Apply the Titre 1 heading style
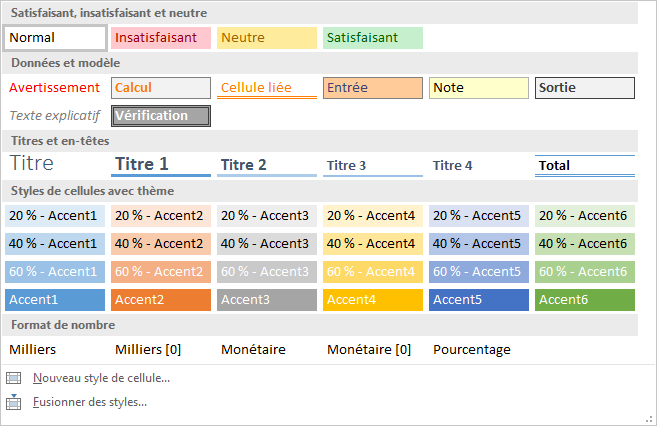The width and height of the screenshot is (657, 426). tap(161, 165)
